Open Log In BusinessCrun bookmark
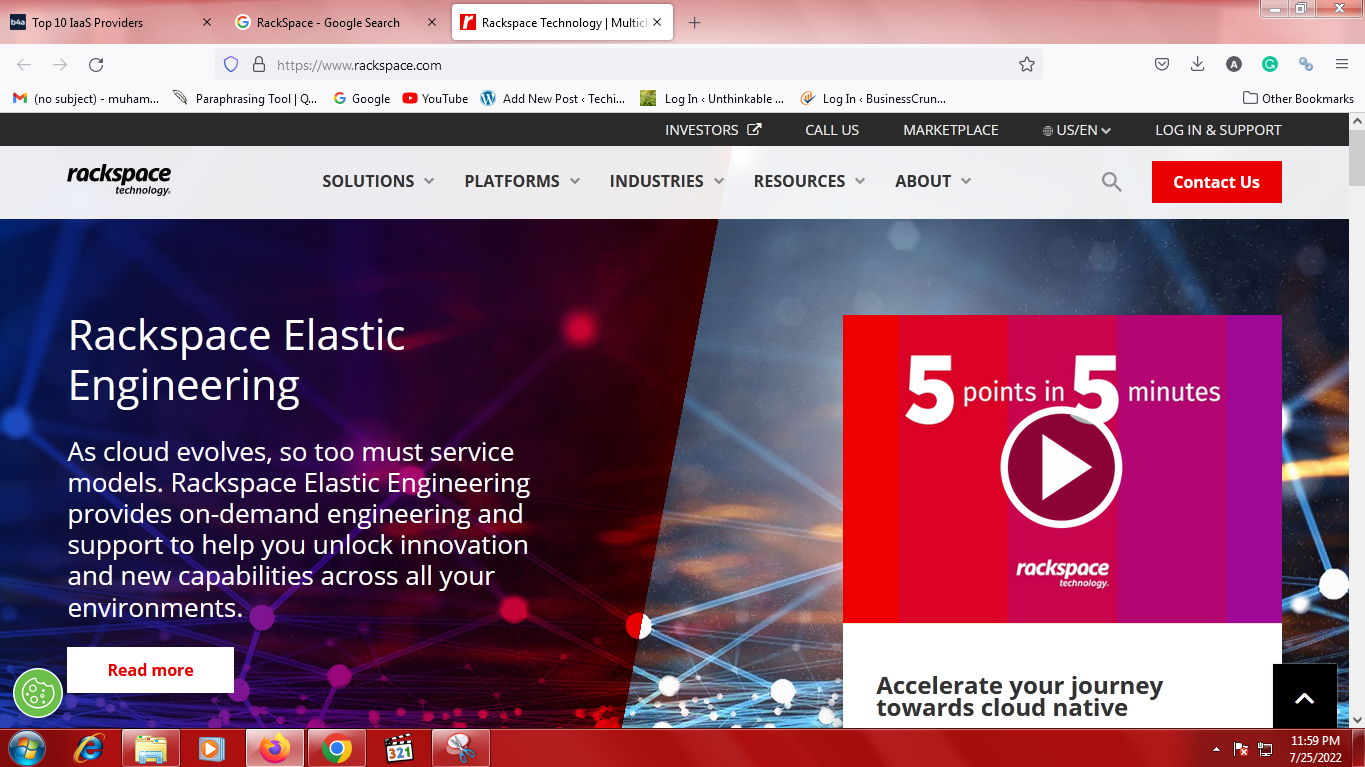This screenshot has height=767, width=1365. [x=873, y=98]
